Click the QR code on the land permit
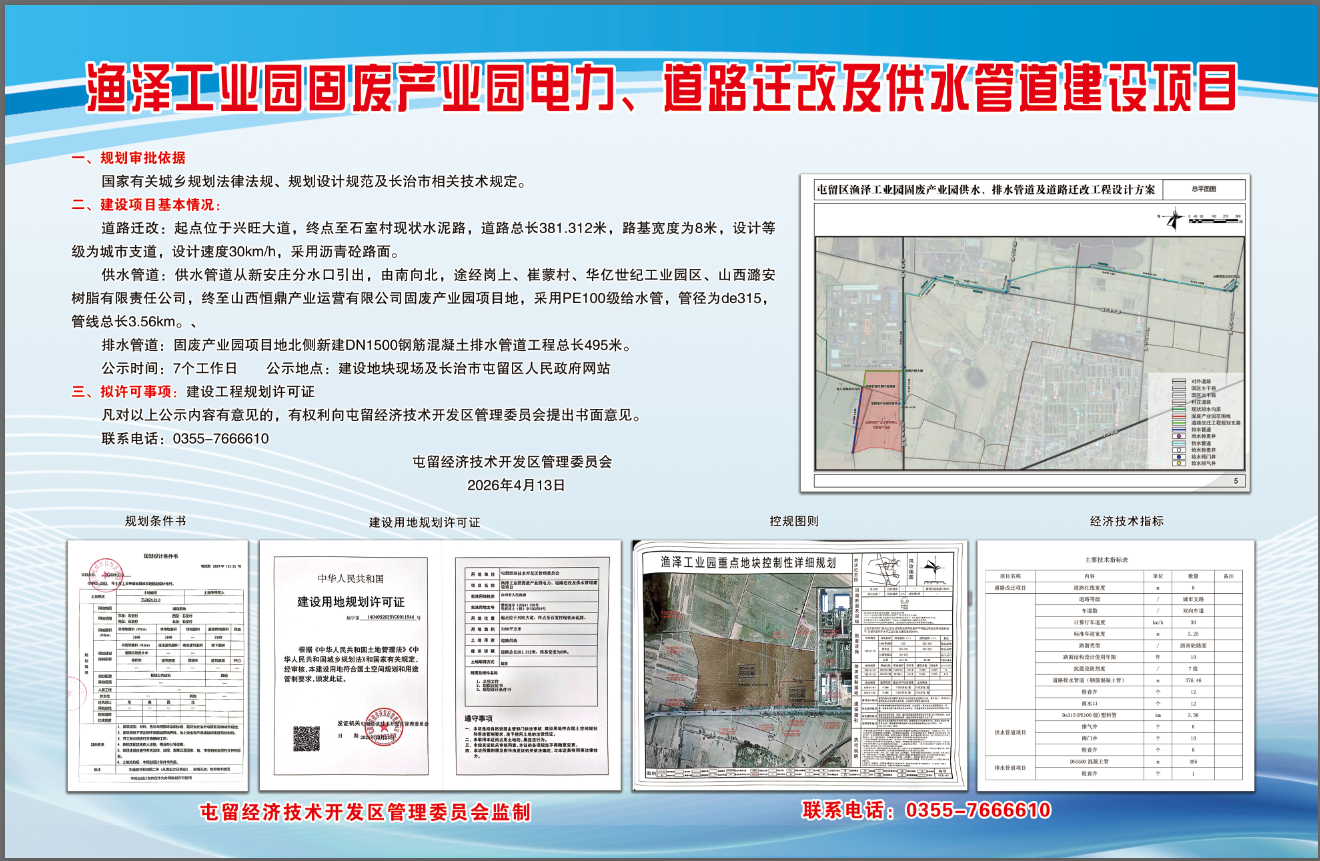The image size is (1320, 861). point(306,738)
